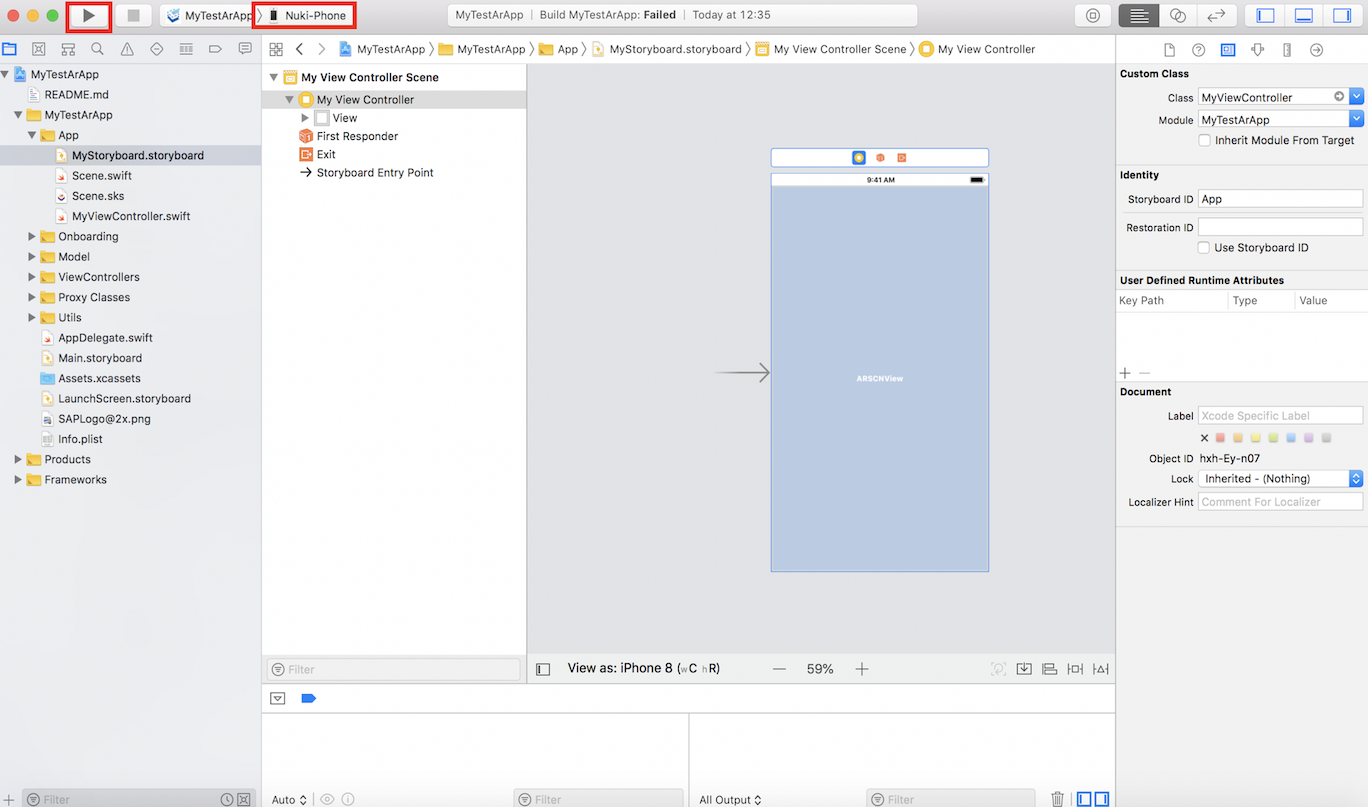Select MyViewController.swift in navigator

click(x=130, y=216)
